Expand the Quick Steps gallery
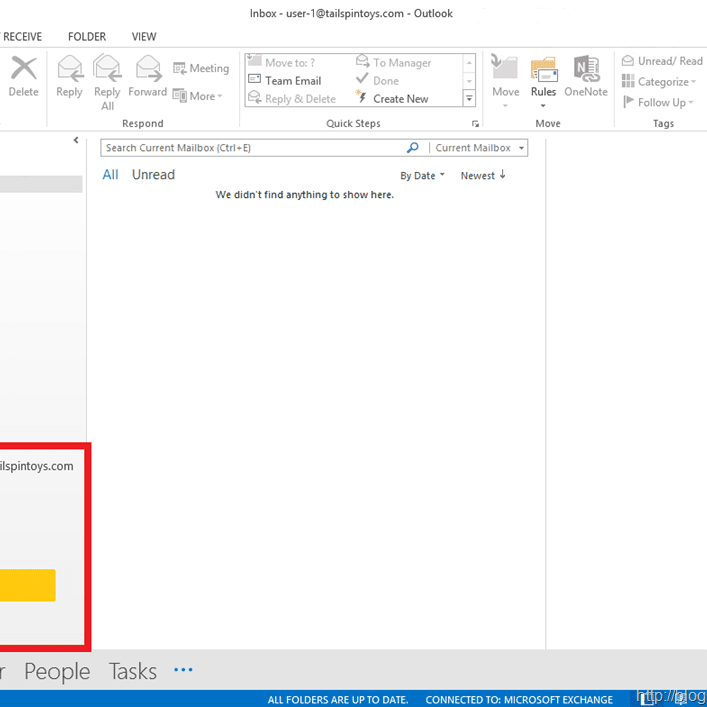Screen dimensions: 707x707 click(x=469, y=98)
